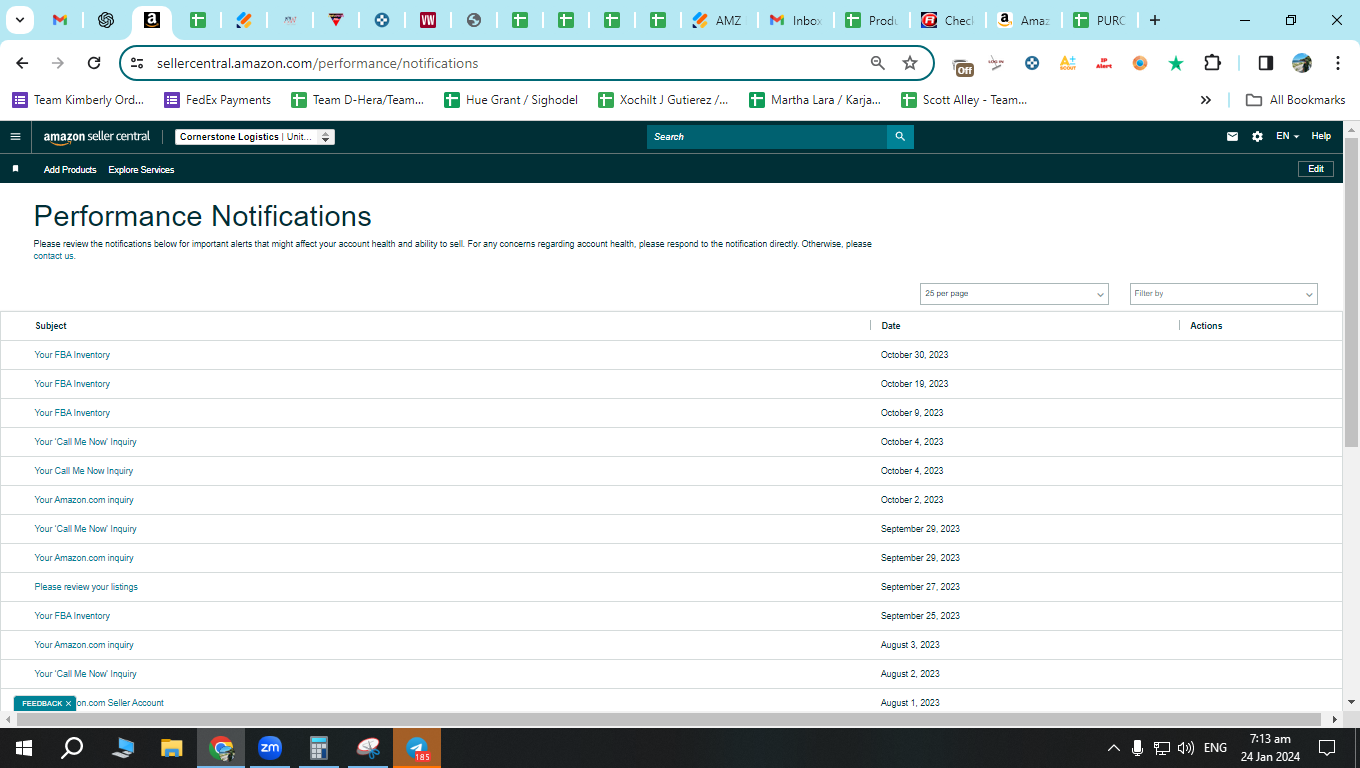
Task: Click into the Seller Central Search field
Action: click(x=767, y=137)
